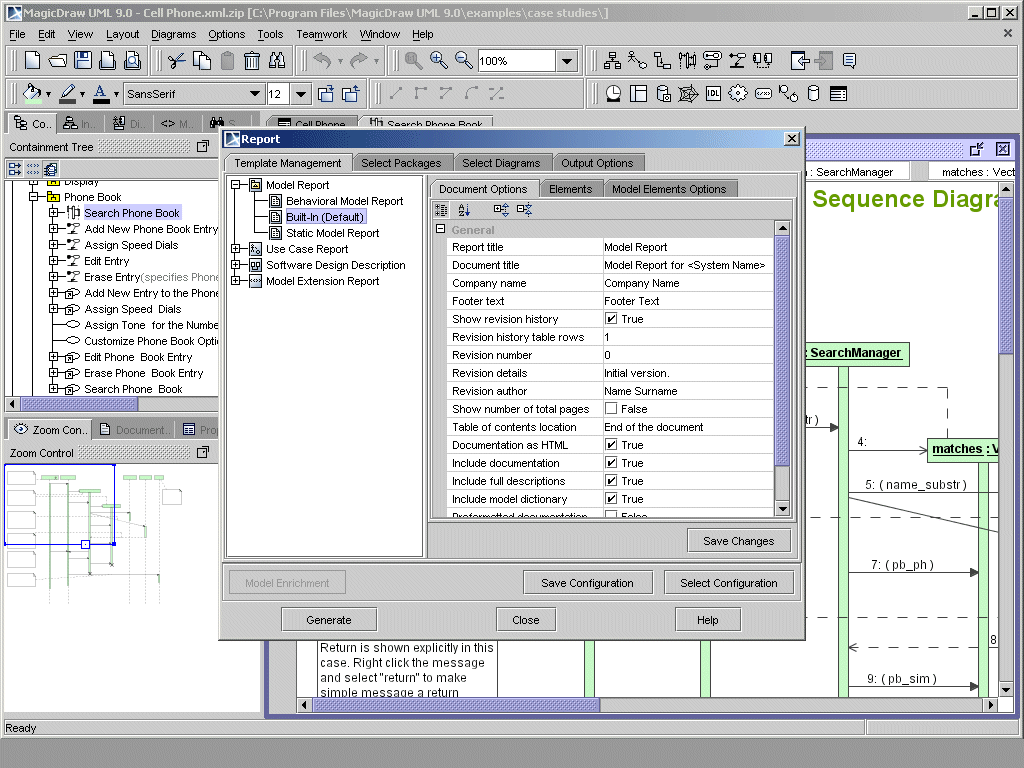Open a project using the folder icon
The image size is (1024, 768).
pyautogui.click(x=57, y=61)
